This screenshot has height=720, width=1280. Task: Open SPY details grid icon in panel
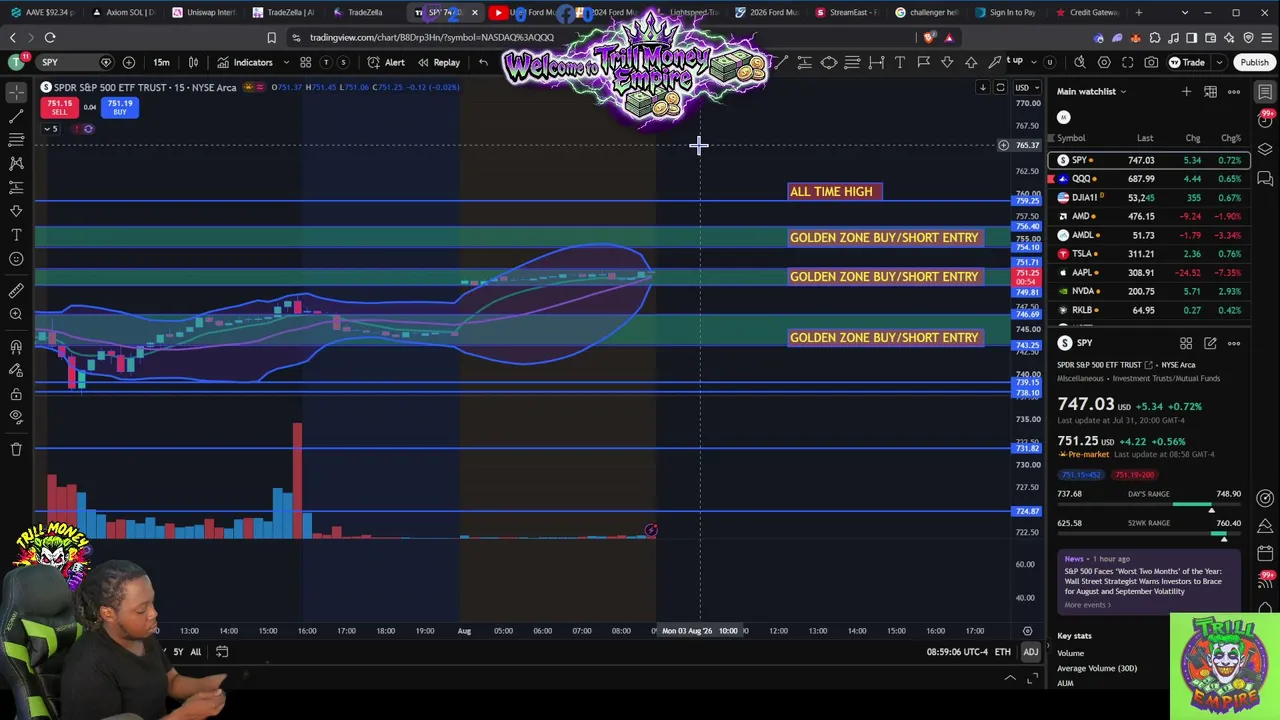[1186, 343]
